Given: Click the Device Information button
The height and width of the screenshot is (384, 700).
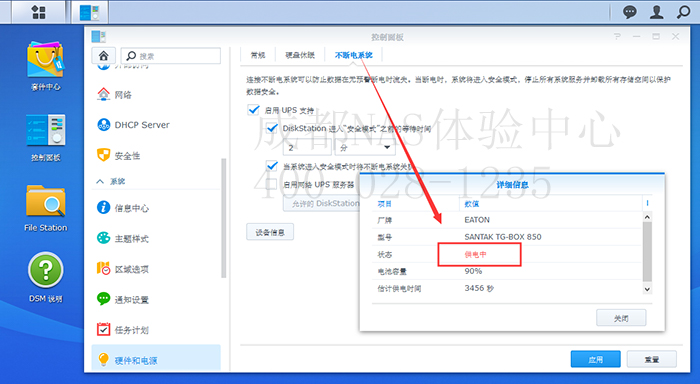Looking at the screenshot, I should pos(270,232).
